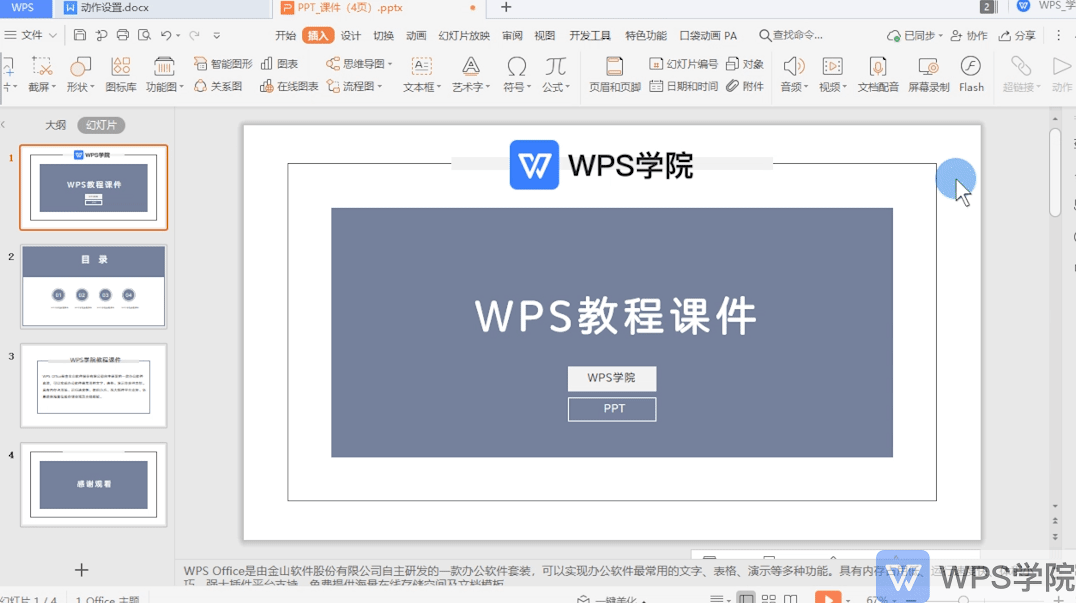Viewport: 1076px width, 603px height.
Task: Open 页眉和页脚 header and footer
Action: click(x=615, y=74)
